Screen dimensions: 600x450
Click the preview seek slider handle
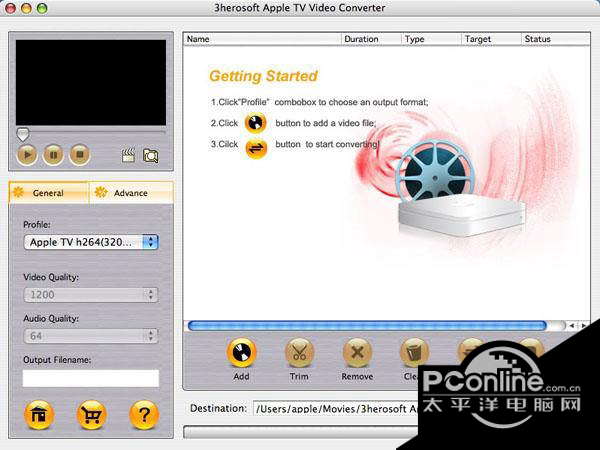[23, 134]
